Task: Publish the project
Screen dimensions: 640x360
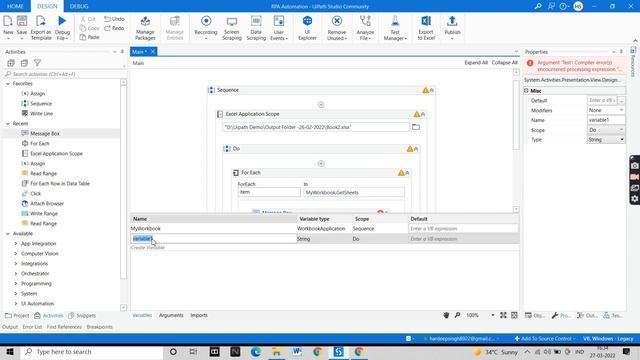Action: point(452,27)
